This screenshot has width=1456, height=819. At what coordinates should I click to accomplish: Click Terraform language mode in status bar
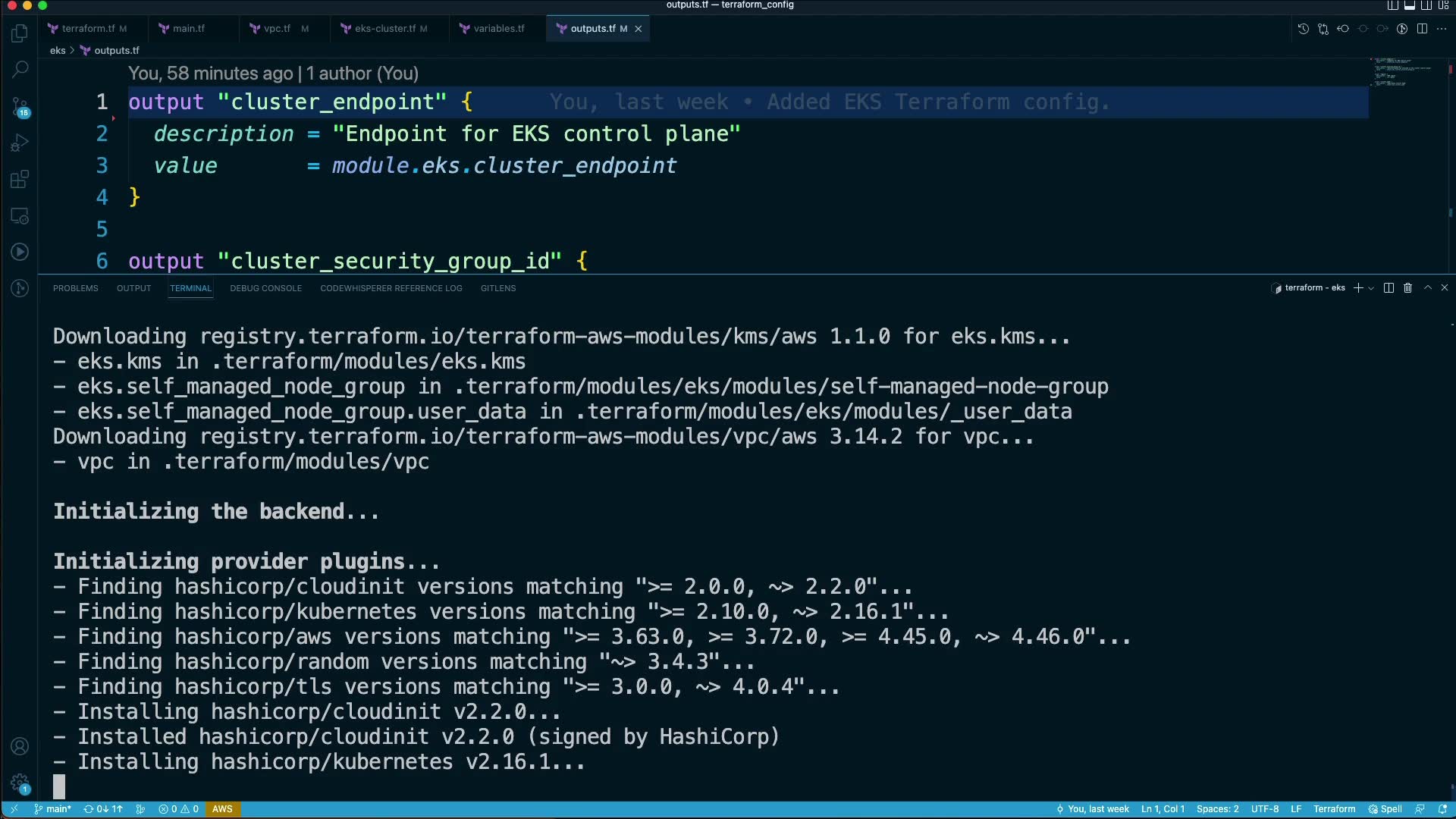click(1334, 809)
